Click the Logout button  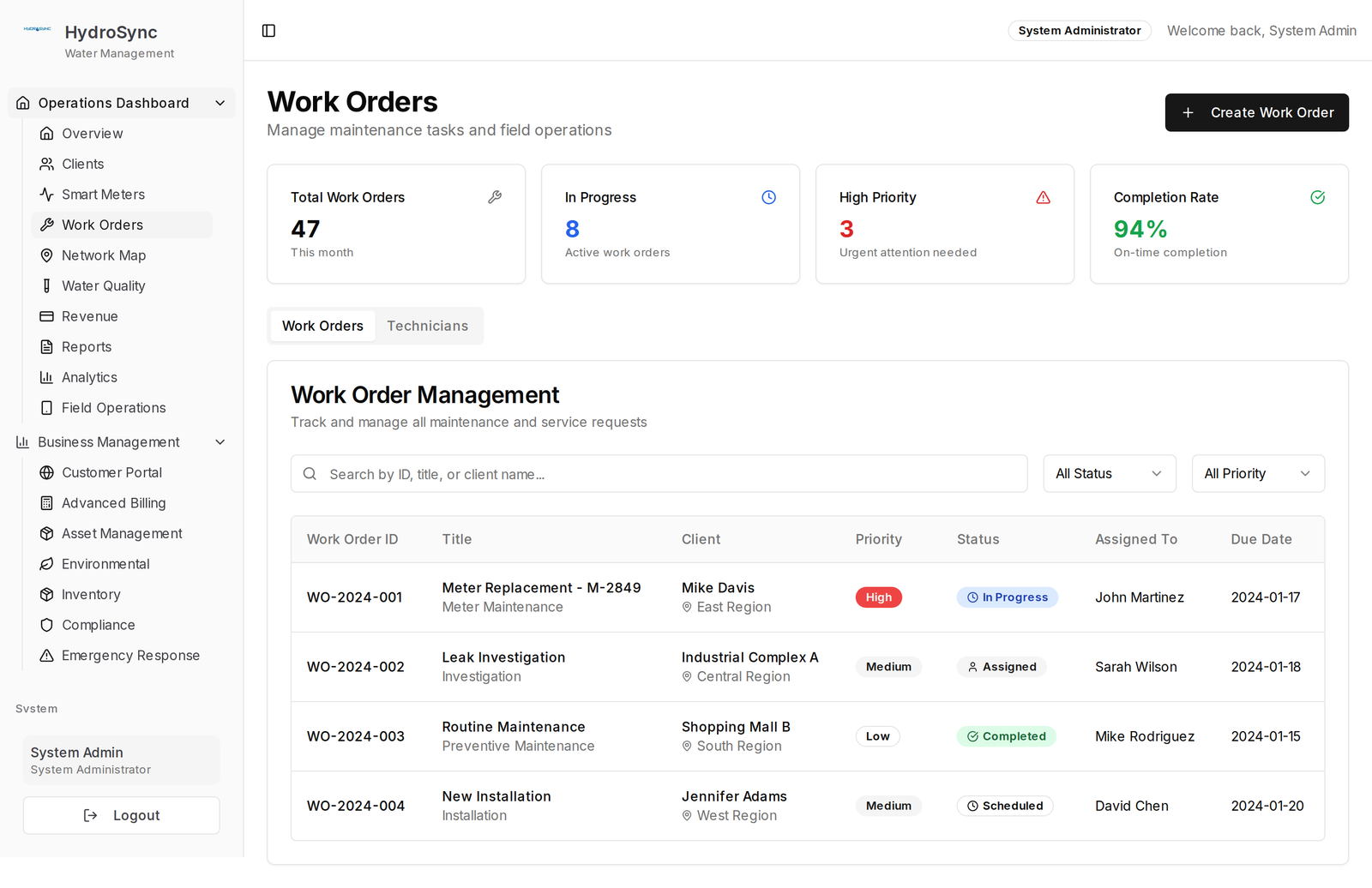click(122, 816)
